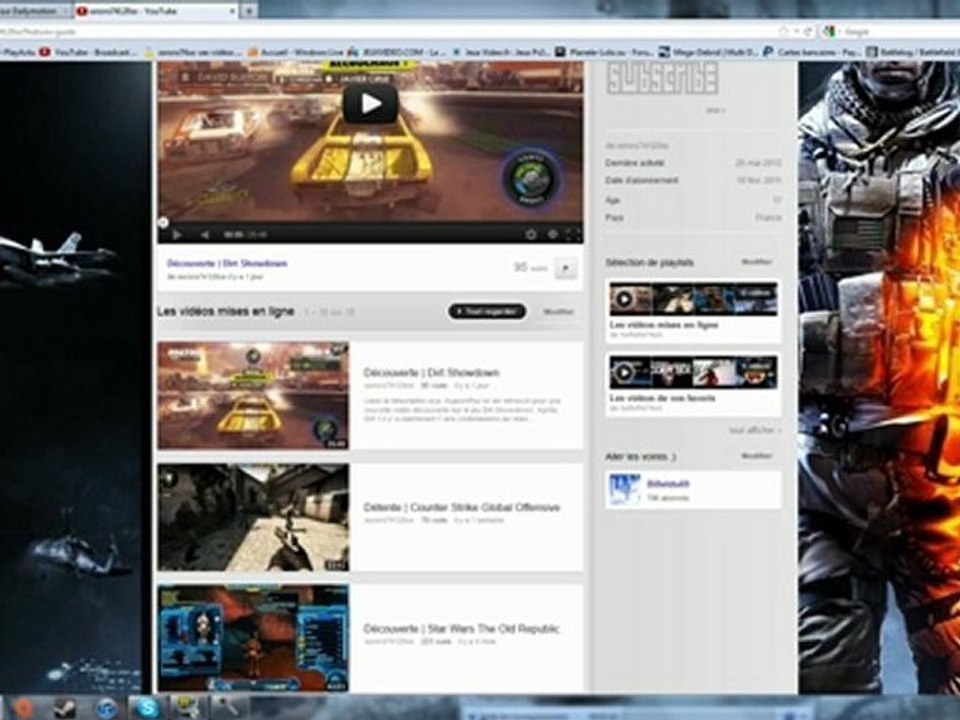
Task: Open 'Découverte | Star Wars The Old Republic' title
Action: (461, 628)
